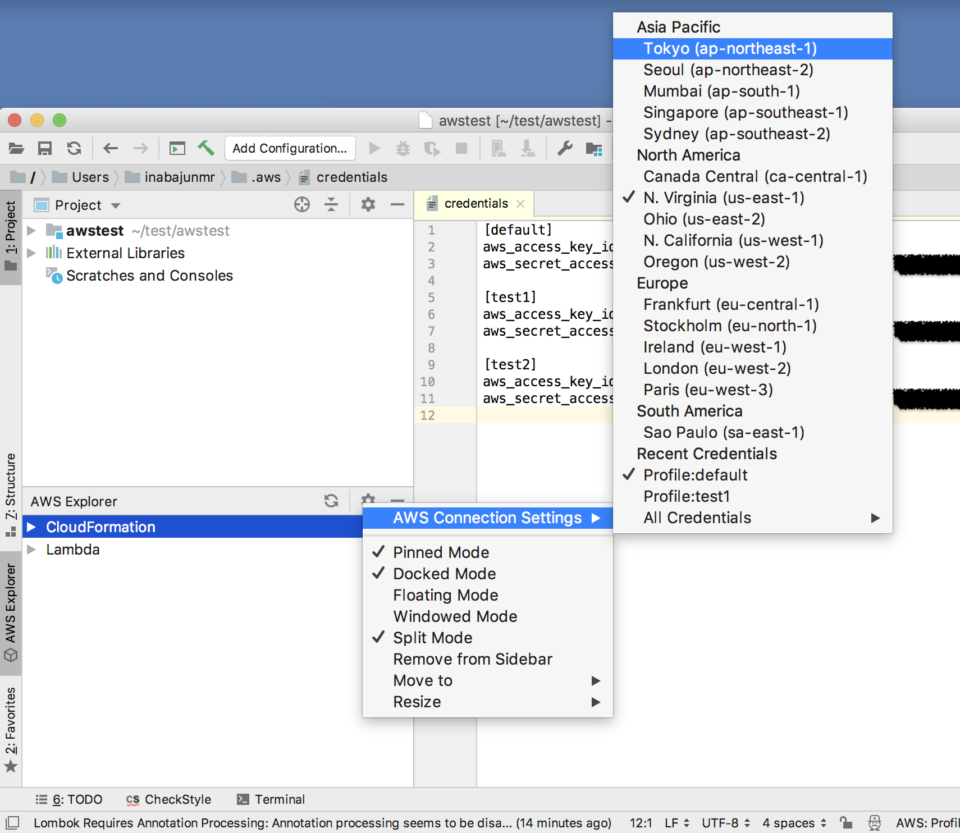
Task: Click the Collapse All icon in Project panel
Action: (x=331, y=204)
